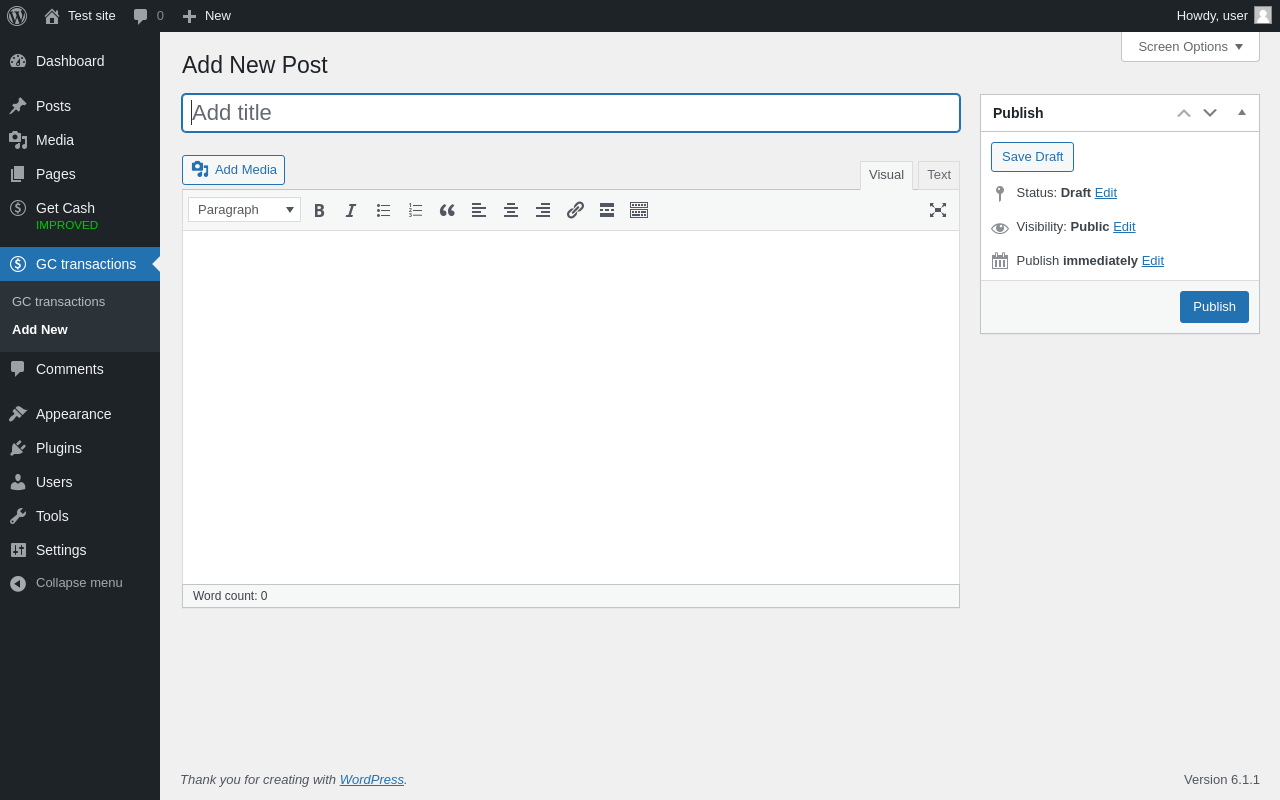Open Comments in sidebar
This screenshot has width=1280, height=800.
[80, 369]
